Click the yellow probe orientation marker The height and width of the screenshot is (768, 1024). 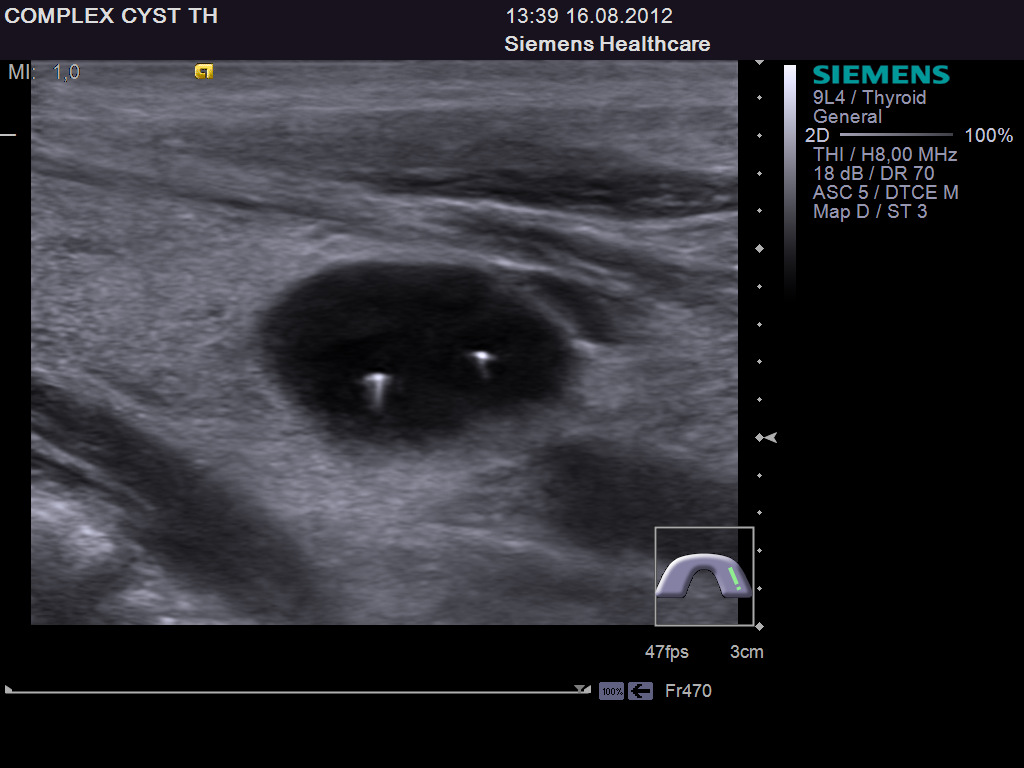[x=204, y=72]
